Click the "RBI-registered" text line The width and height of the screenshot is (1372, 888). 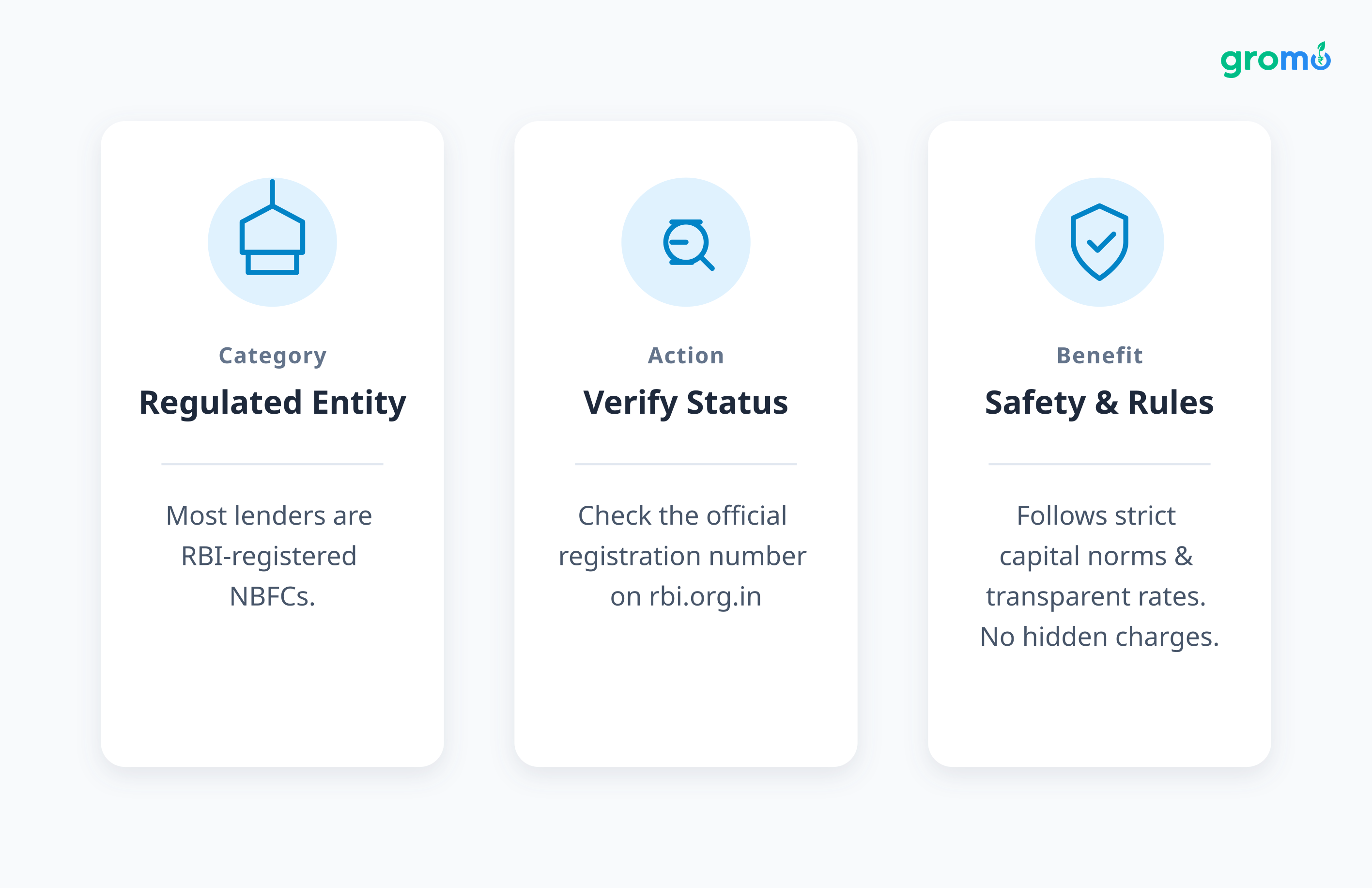[269, 556]
